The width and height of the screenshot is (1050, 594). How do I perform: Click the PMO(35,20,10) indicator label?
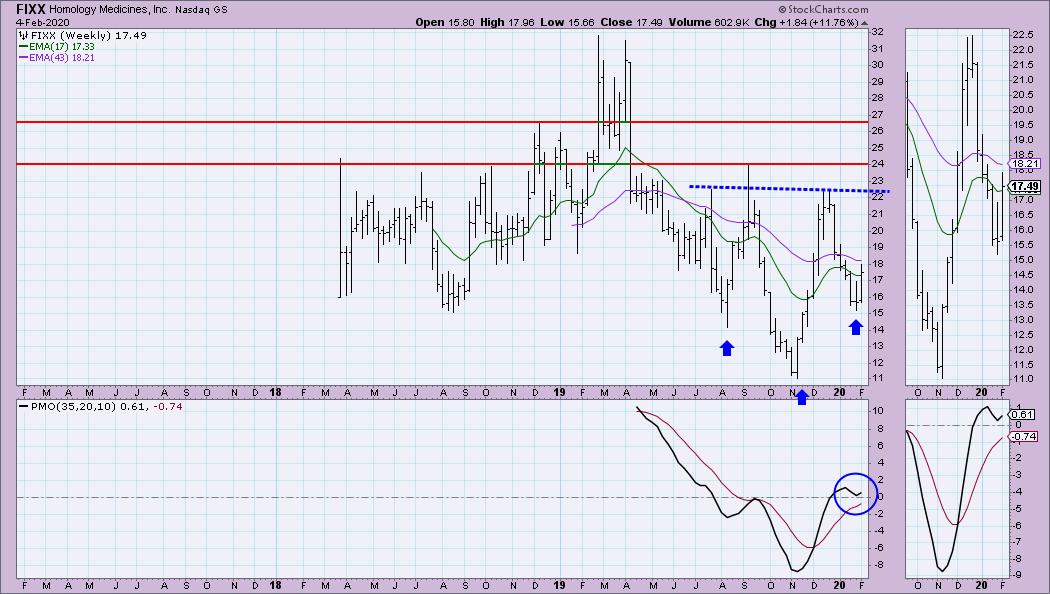coord(74,406)
